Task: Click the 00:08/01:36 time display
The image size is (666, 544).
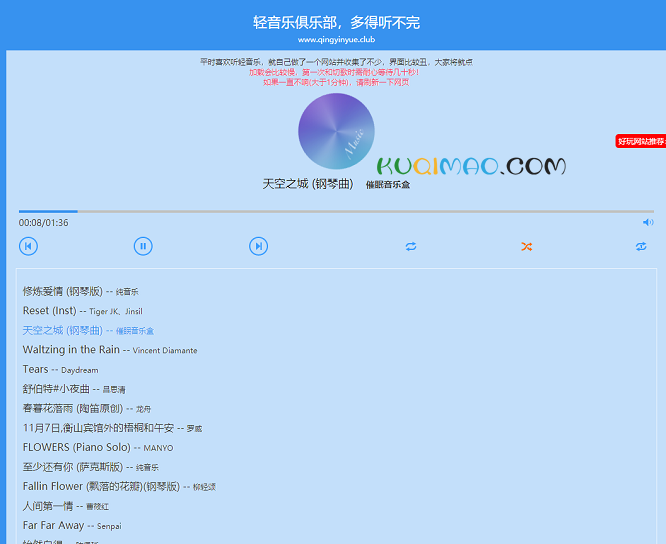Action: click(43, 223)
